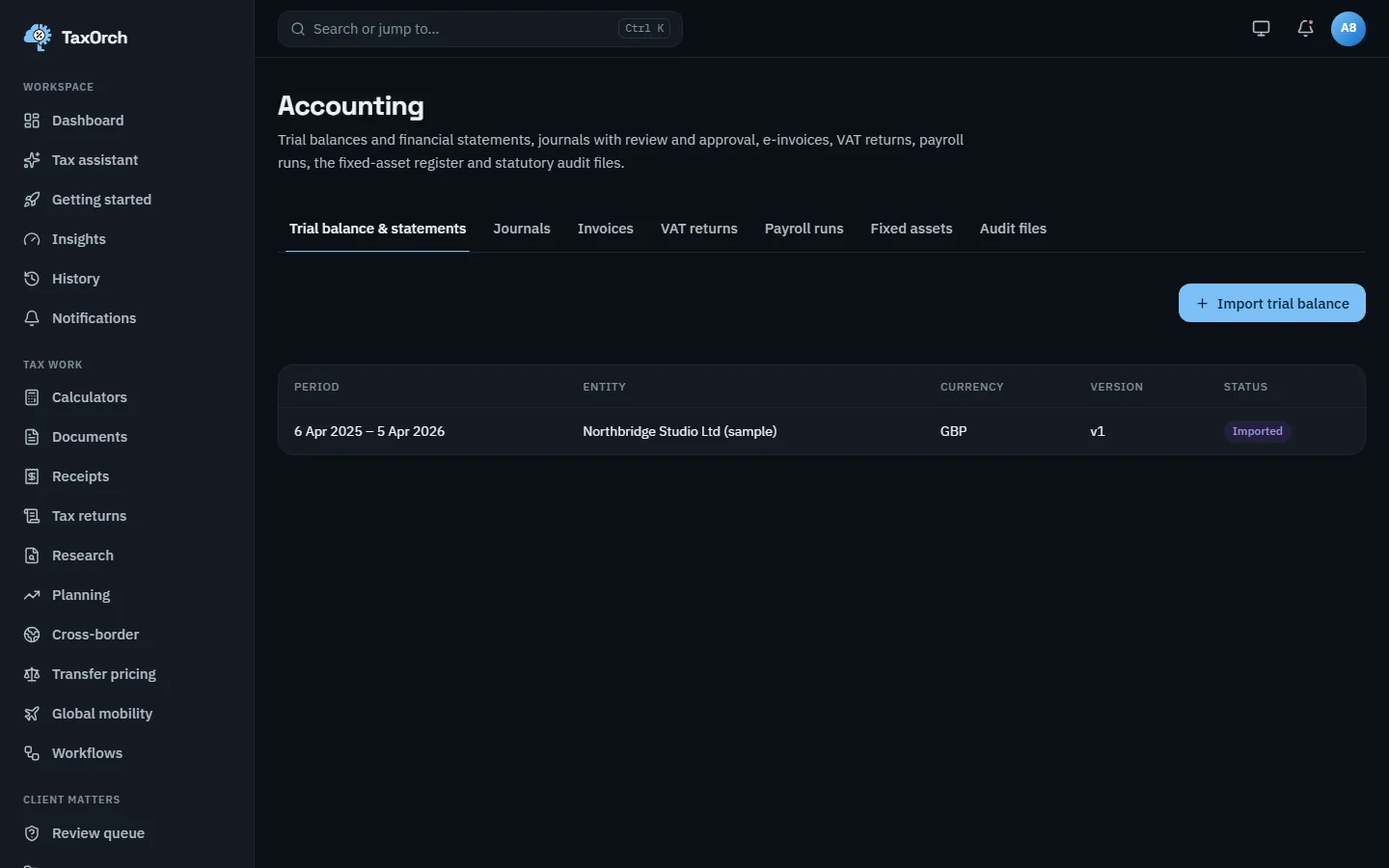Click the Review queue shield icon
1389x868 pixels.
pos(32,833)
